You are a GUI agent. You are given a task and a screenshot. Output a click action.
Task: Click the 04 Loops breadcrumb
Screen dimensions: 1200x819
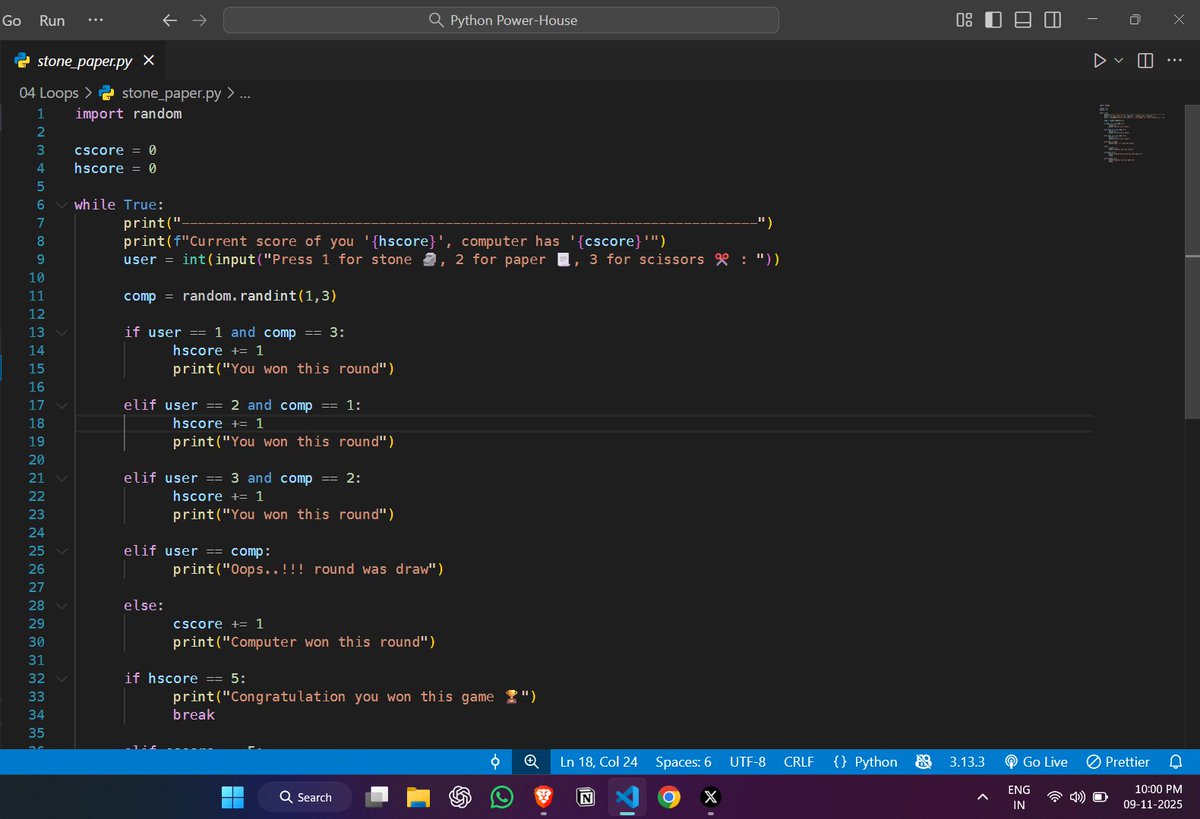click(x=49, y=93)
